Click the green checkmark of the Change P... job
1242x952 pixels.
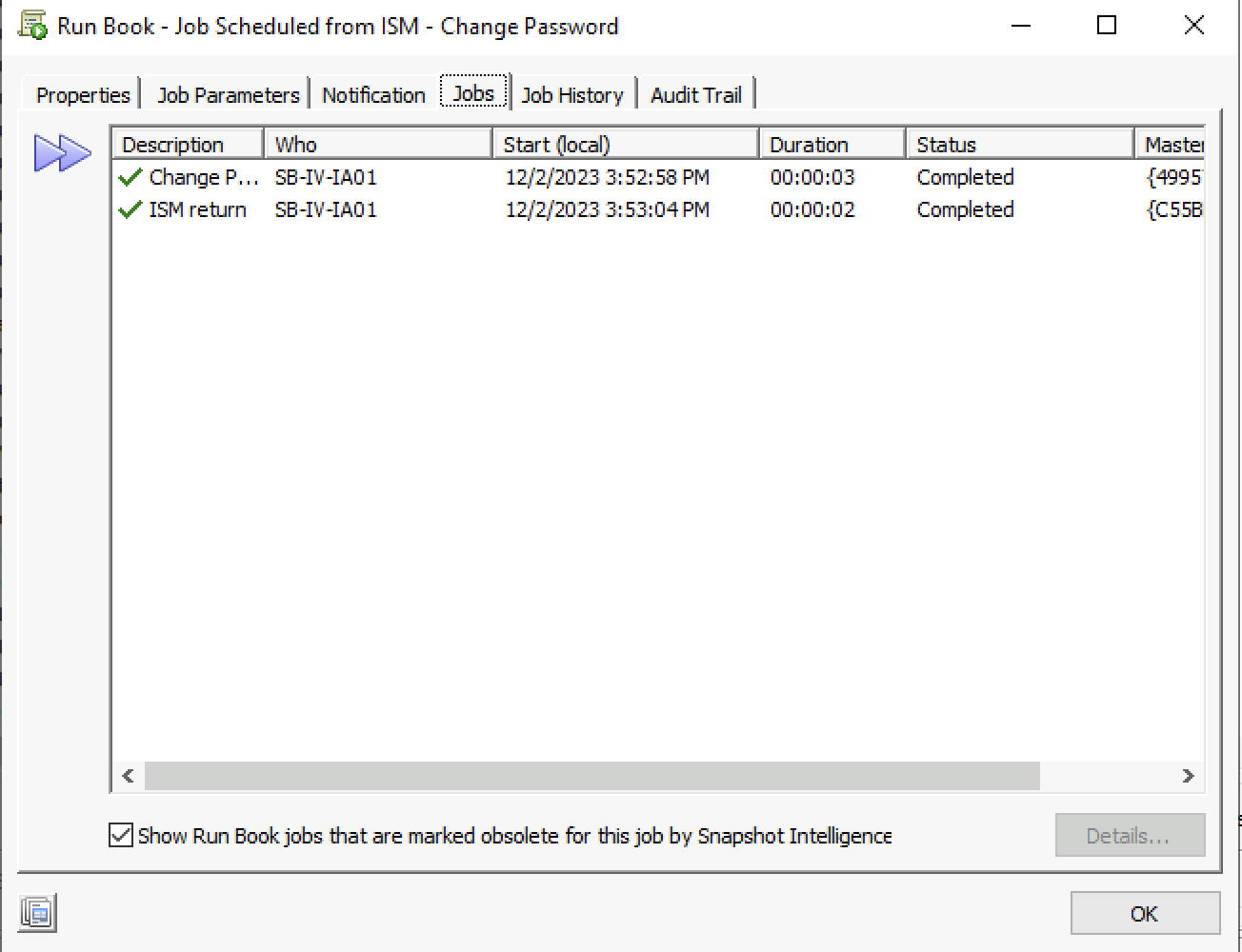pyautogui.click(x=130, y=177)
